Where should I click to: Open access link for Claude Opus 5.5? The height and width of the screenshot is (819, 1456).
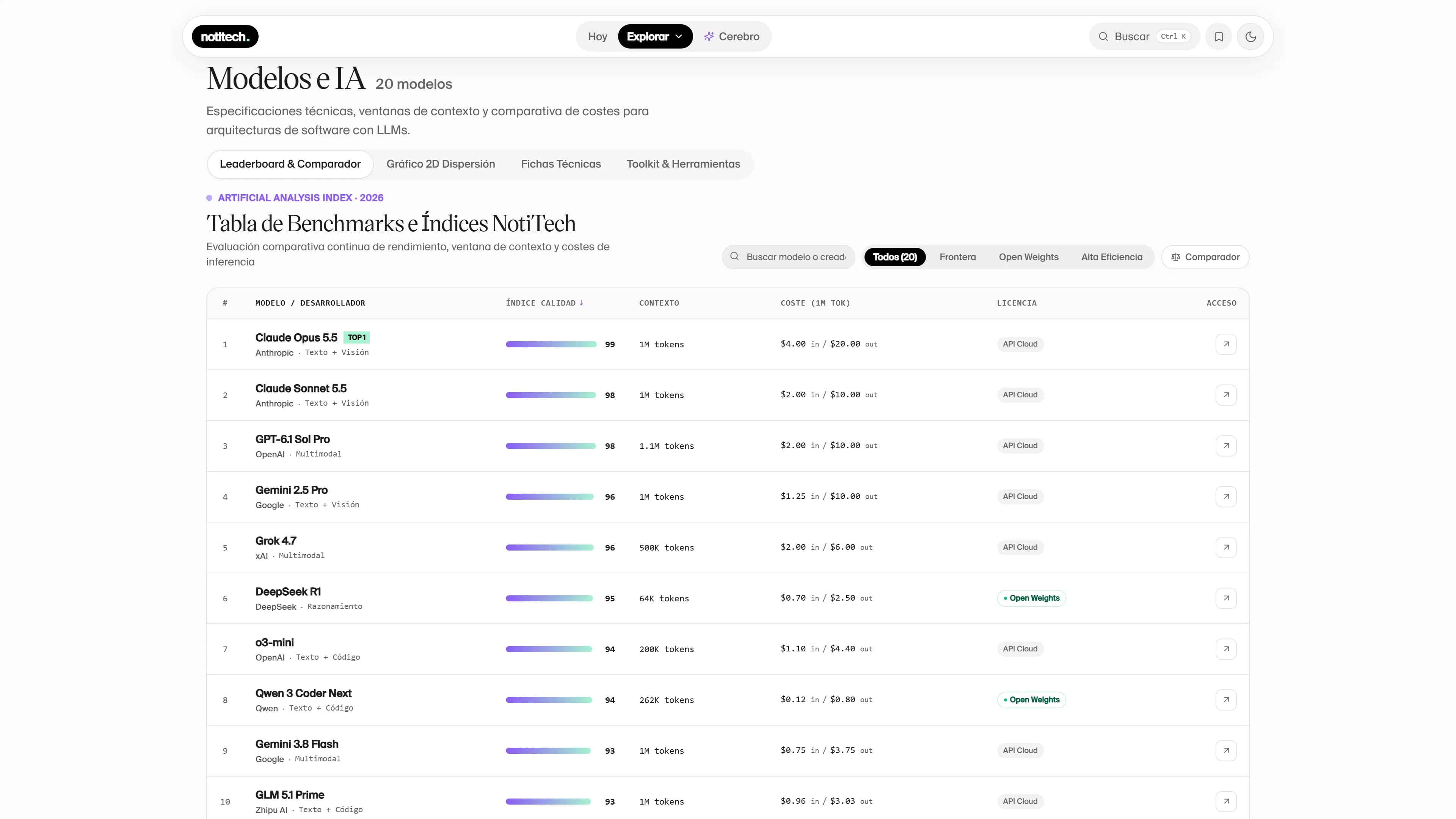click(1226, 344)
